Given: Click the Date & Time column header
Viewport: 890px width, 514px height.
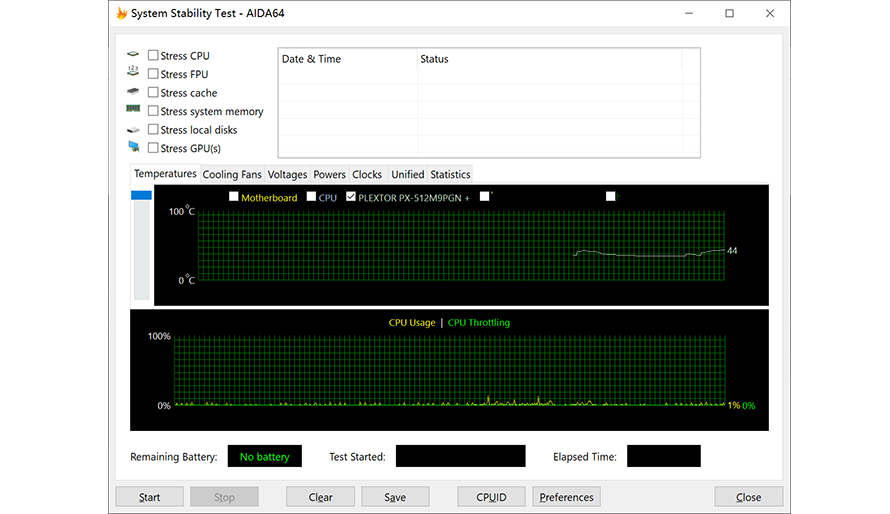Looking at the screenshot, I should pyautogui.click(x=311, y=59).
